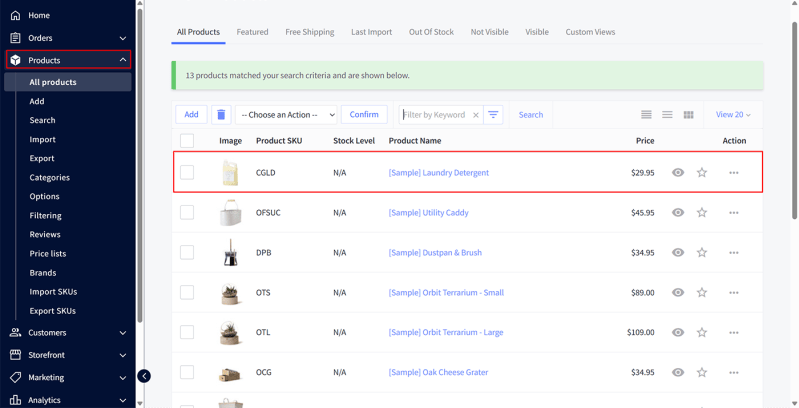Expand the Storefront menu chevron

tap(123, 355)
